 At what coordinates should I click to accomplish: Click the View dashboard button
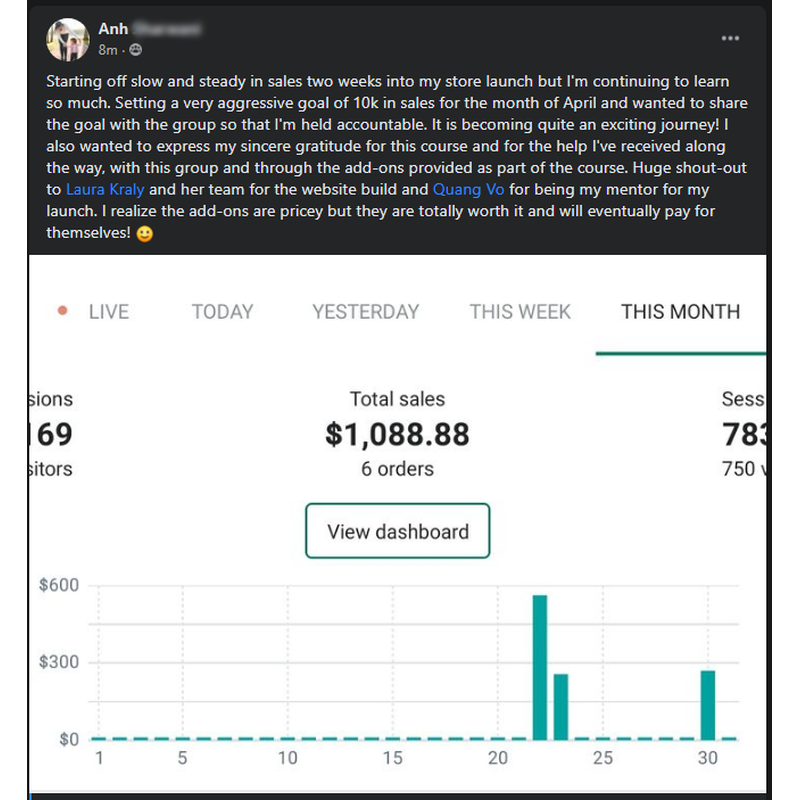pos(397,531)
